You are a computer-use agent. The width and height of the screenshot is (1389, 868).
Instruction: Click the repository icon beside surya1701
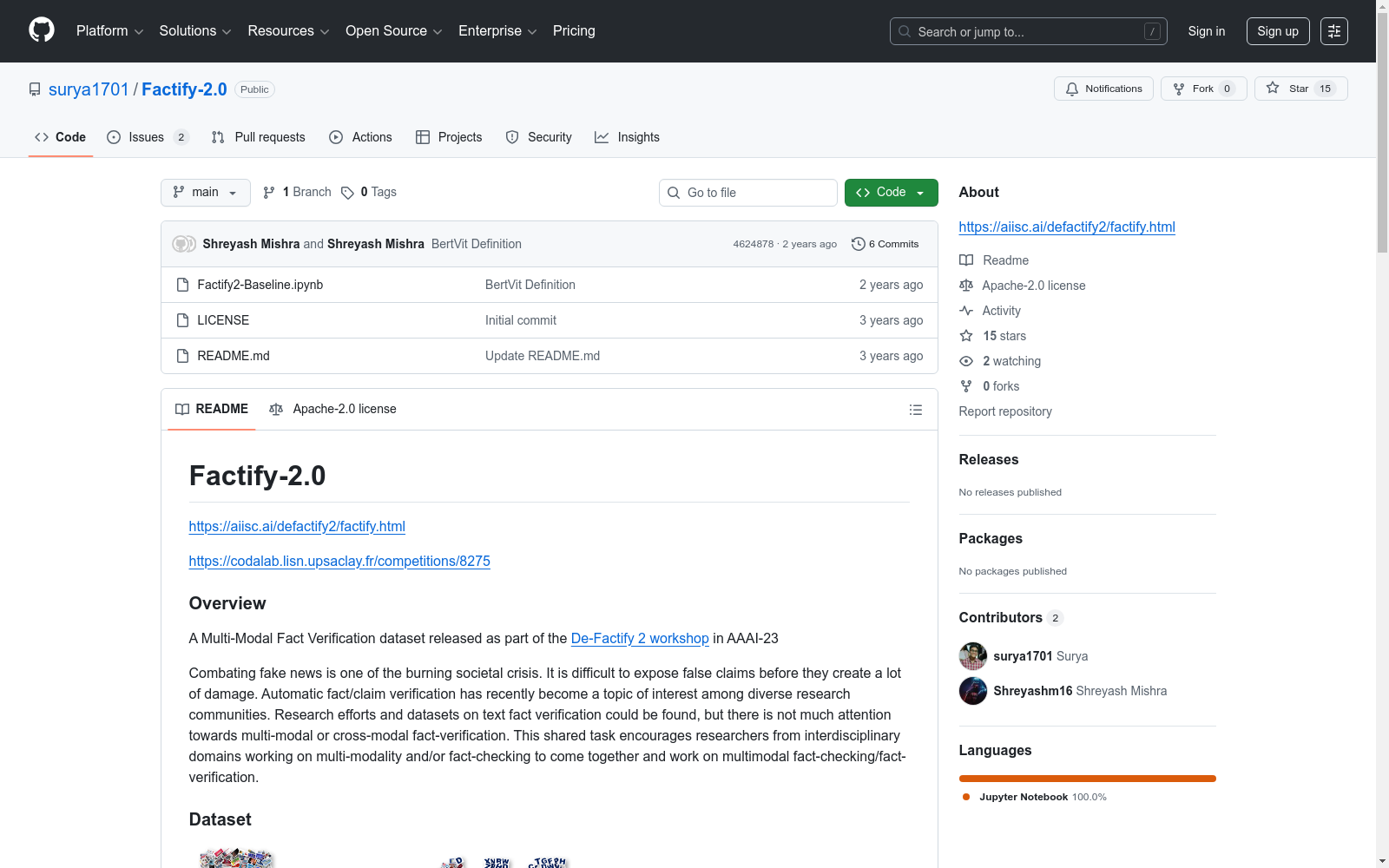[35, 89]
